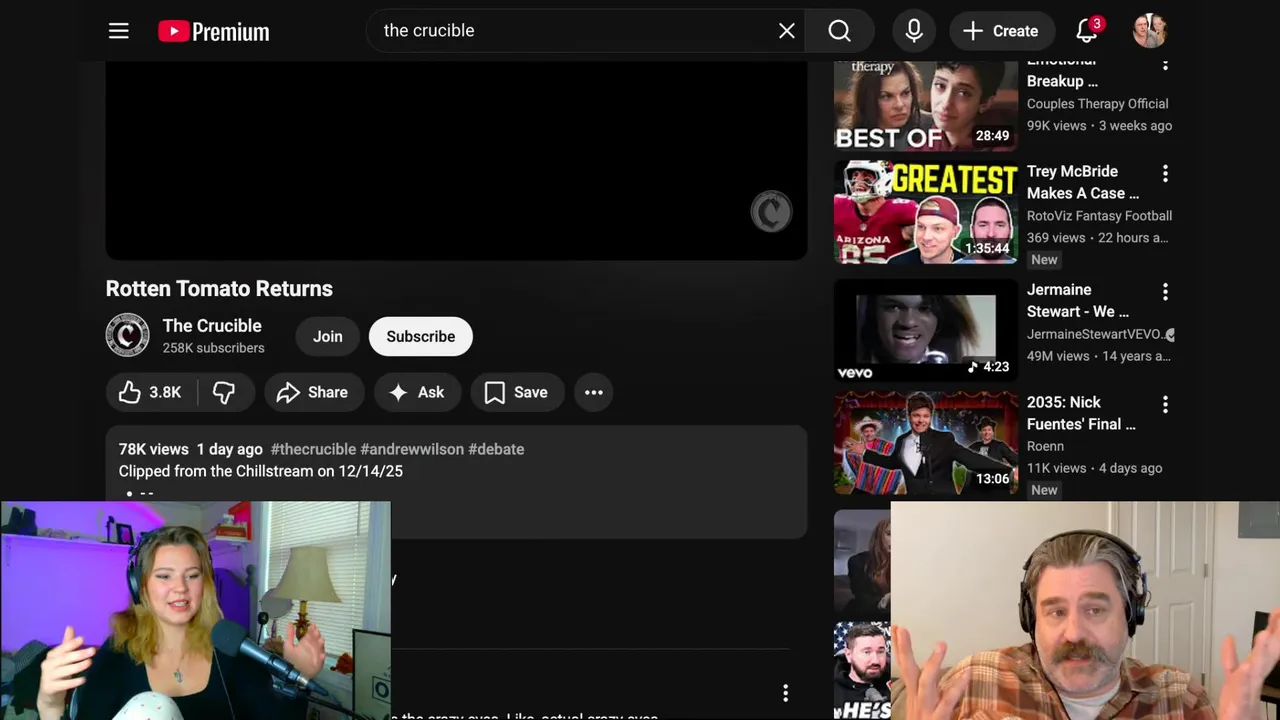Share the Rotten Tomato Returns video
The width and height of the screenshot is (1280, 720).
pos(313,392)
